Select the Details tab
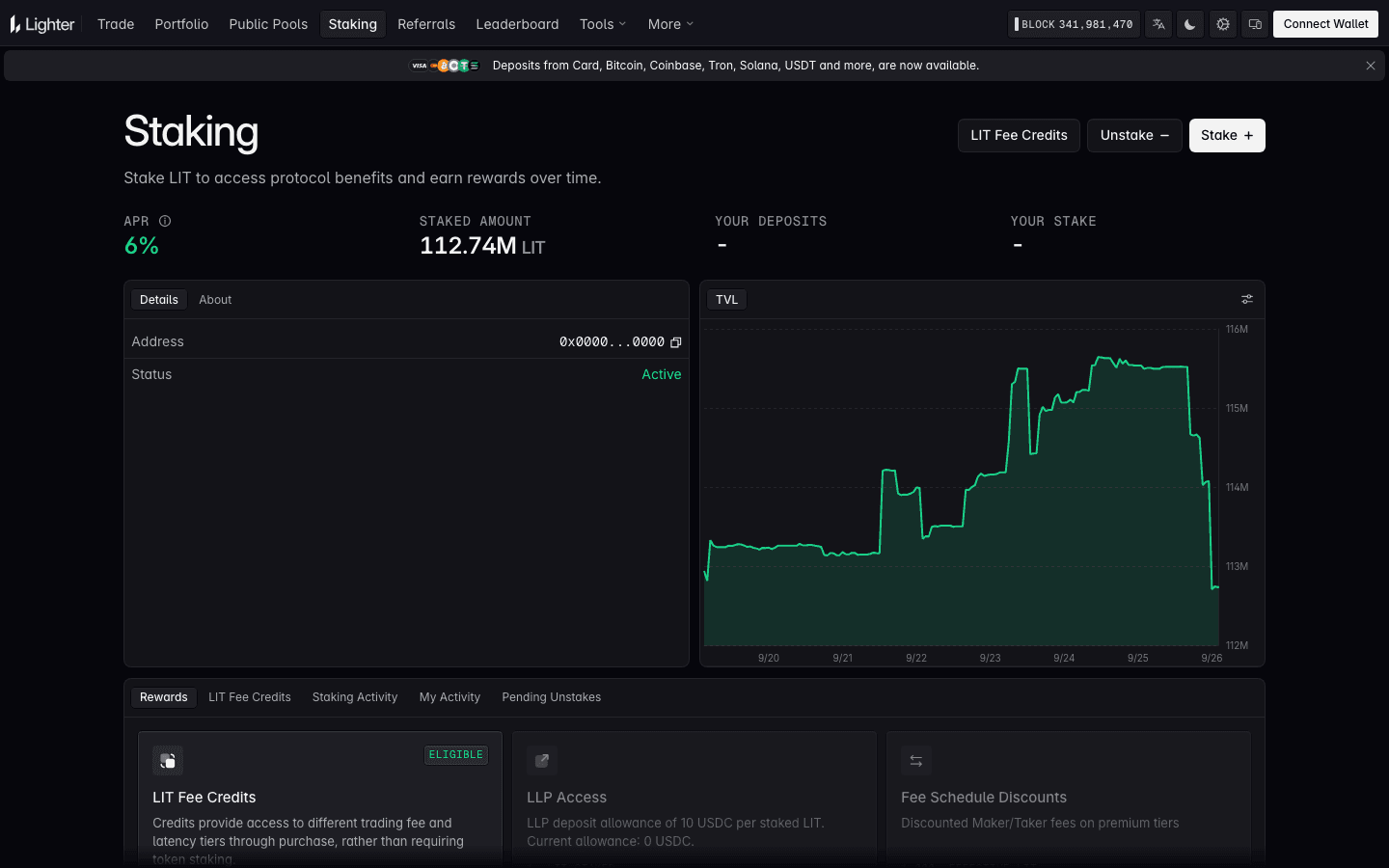 (x=159, y=300)
